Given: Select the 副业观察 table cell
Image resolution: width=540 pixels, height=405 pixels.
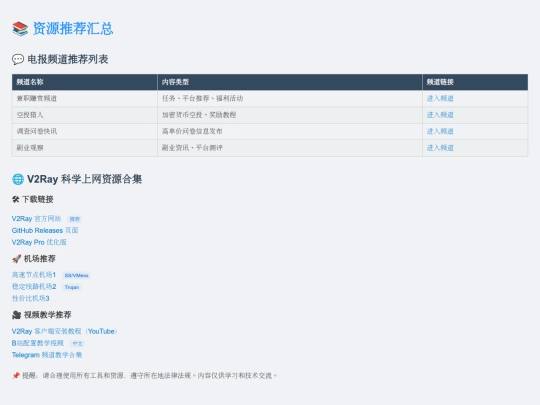Looking at the screenshot, I should [85, 148].
